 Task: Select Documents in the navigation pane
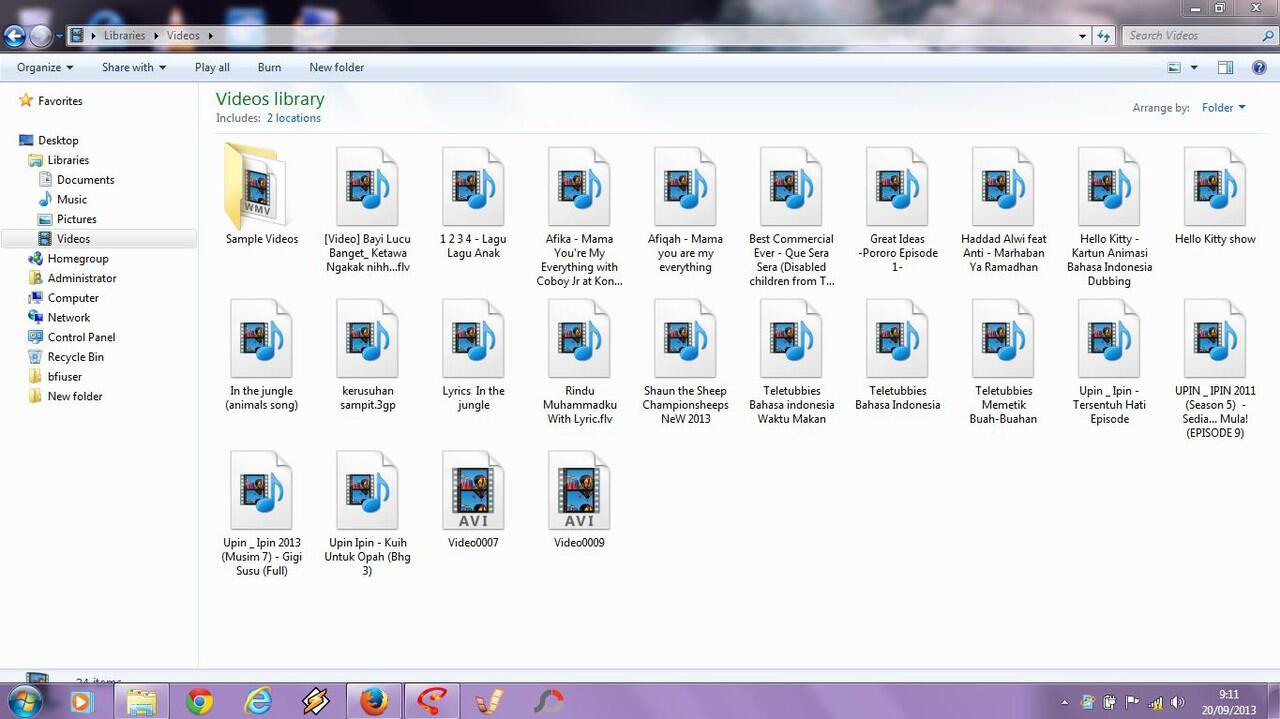pos(85,180)
